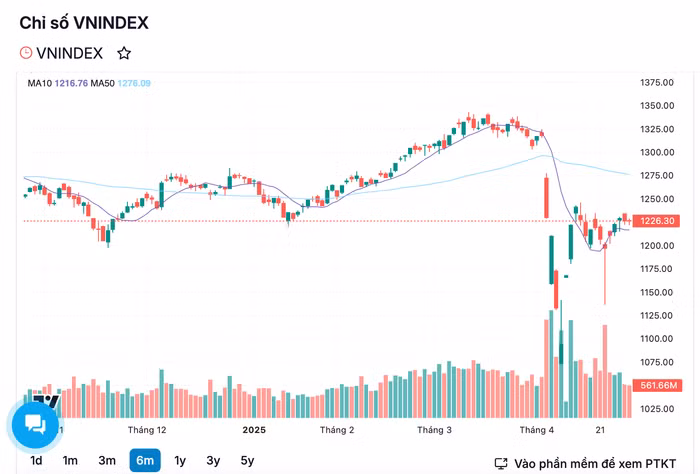700x474 pixels.
Task: Click the 561.66M volume label
Action: tap(660, 386)
